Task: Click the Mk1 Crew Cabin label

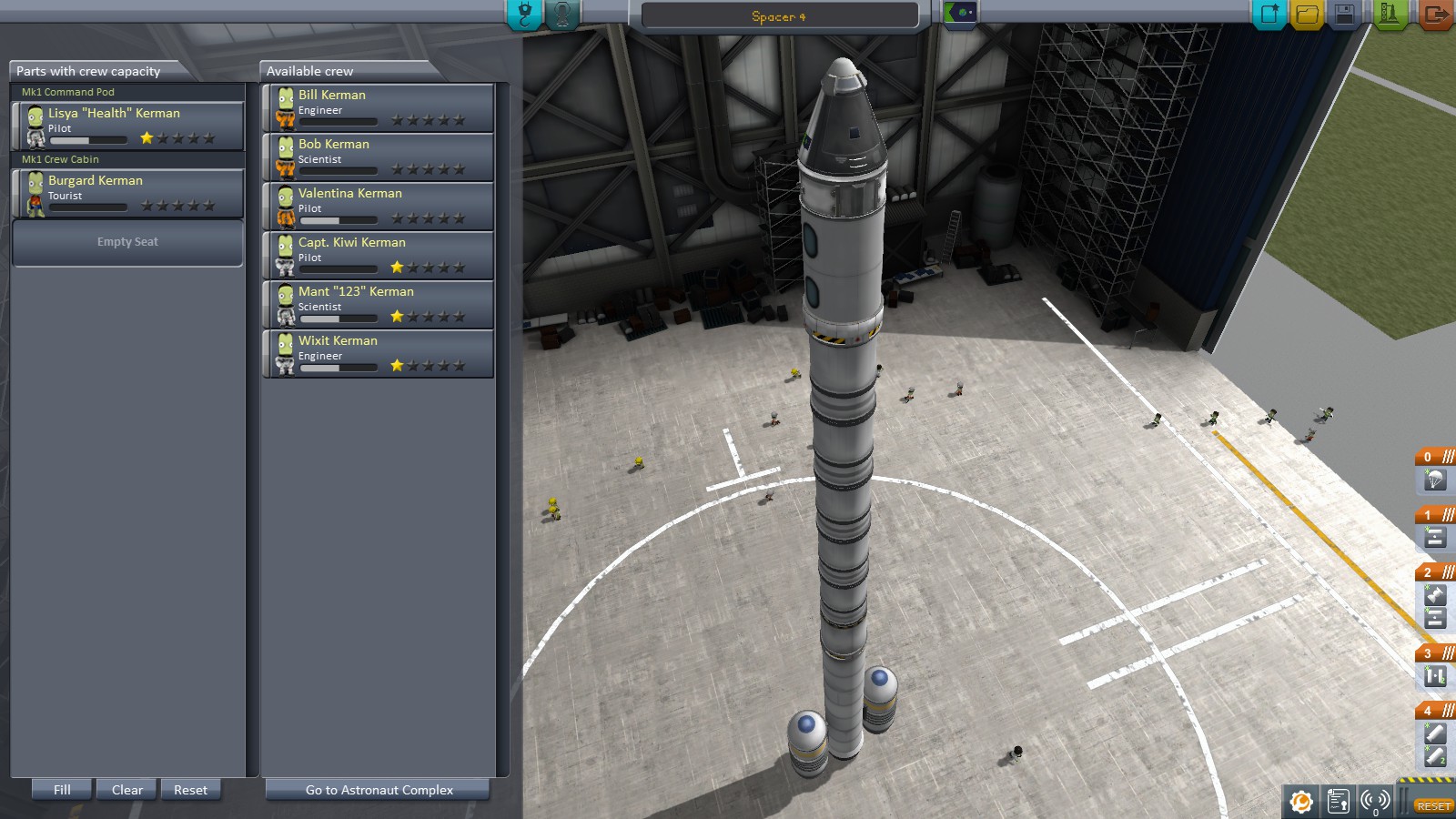Action: click(60, 159)
